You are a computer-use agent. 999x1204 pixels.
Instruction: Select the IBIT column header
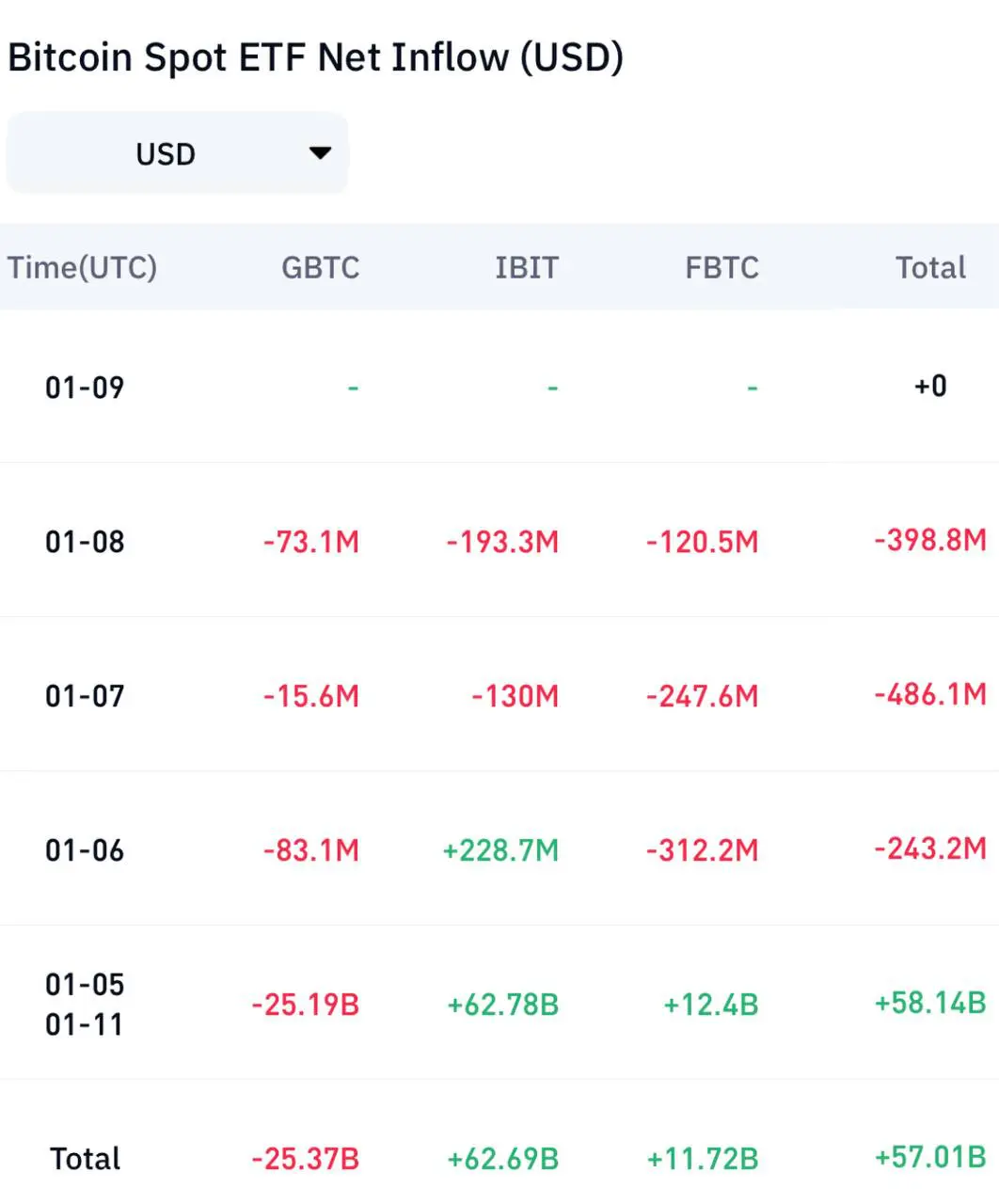527,268
